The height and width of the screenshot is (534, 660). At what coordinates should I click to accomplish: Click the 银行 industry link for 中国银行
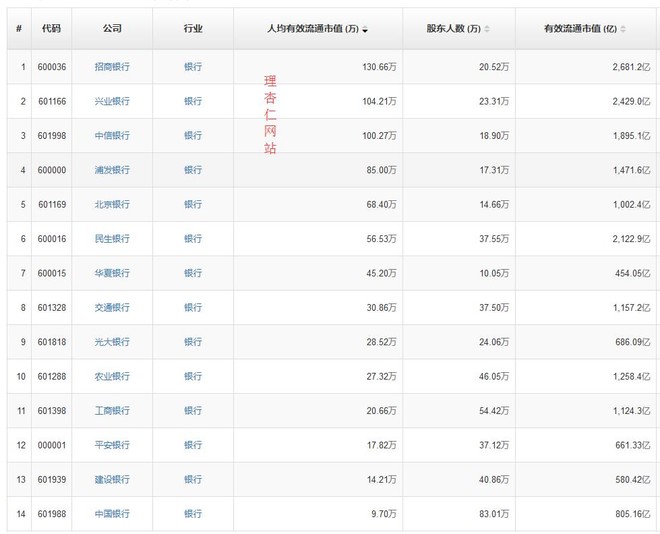193,514
